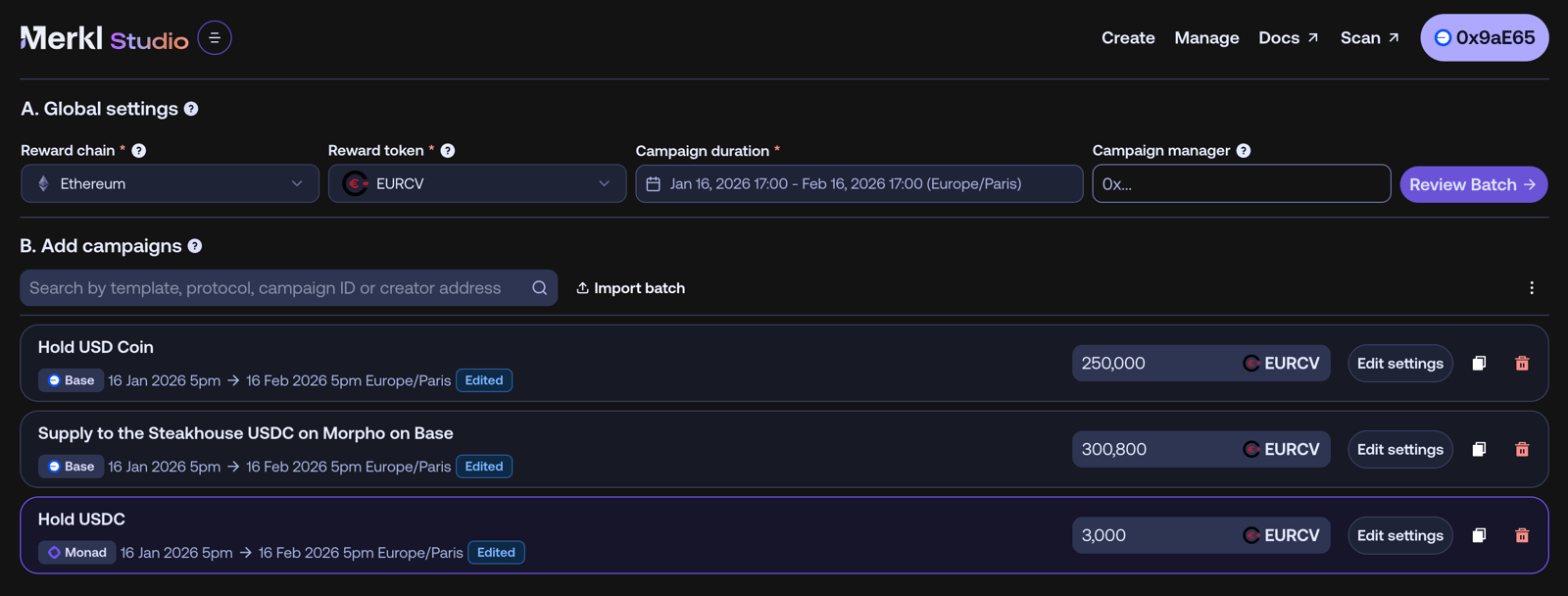This screenshot has height=596, width=1568.
Task: Click the Edited tag on Steakhouse USDC campaign
Action: pos(484,467)
